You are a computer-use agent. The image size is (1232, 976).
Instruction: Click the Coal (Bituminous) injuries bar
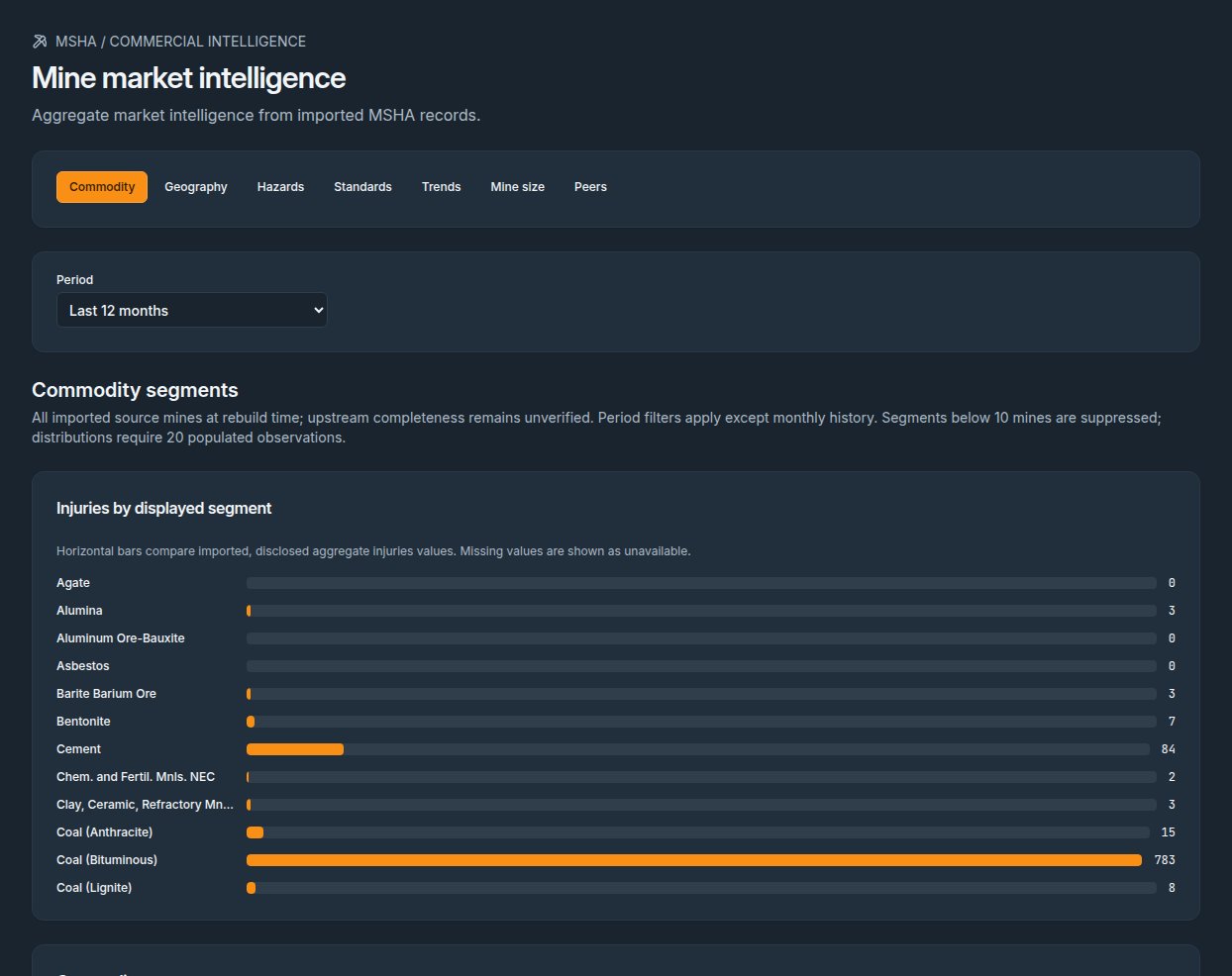pyautogui.click(x=693, y=860)
